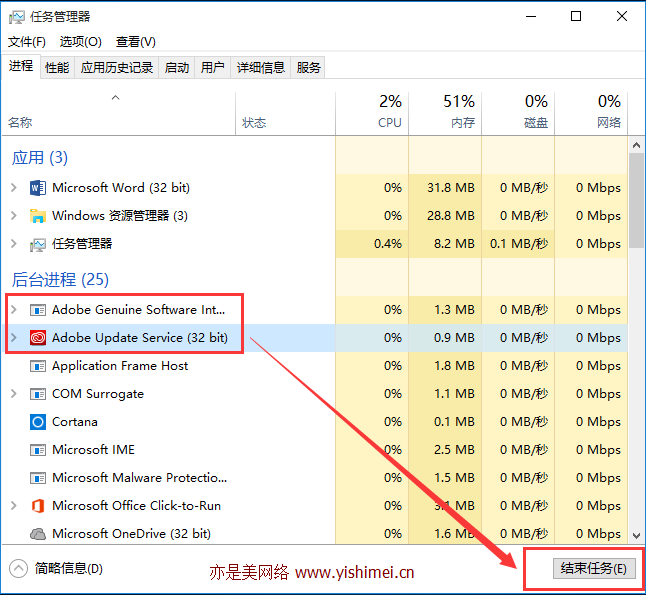Switch to the 应用历史记录 tab
Viewport: 646px width, 595px height.
117,67
